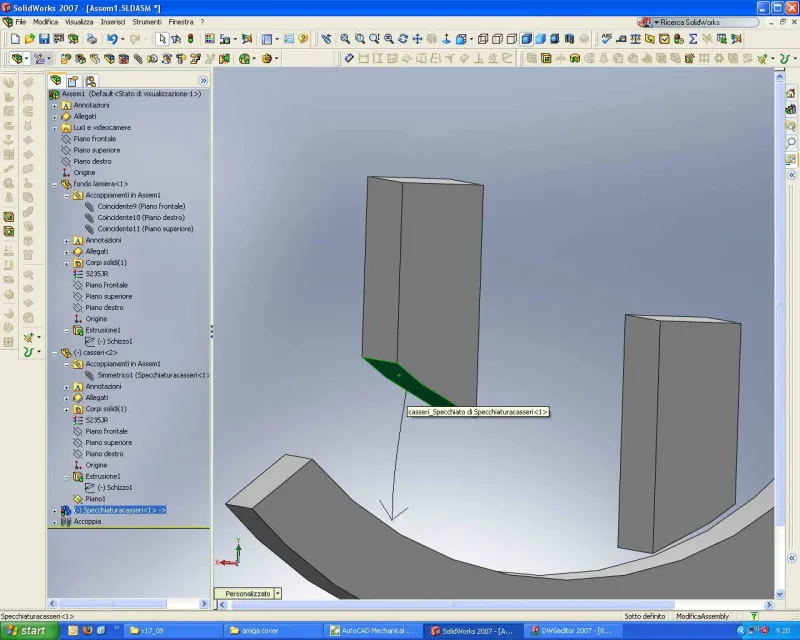Click the Mate paperclip icon

(x=138, y=59)
